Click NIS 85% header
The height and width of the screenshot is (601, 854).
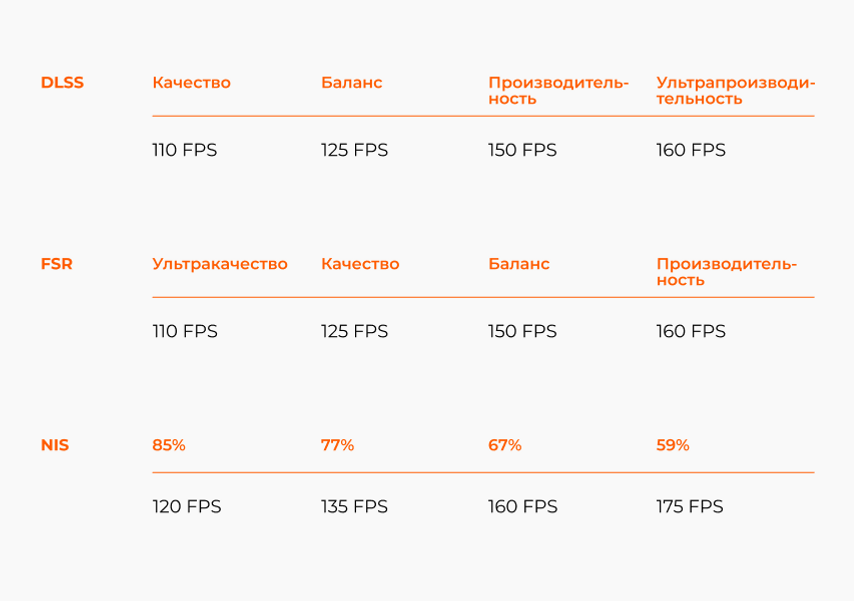pos(169,445)
